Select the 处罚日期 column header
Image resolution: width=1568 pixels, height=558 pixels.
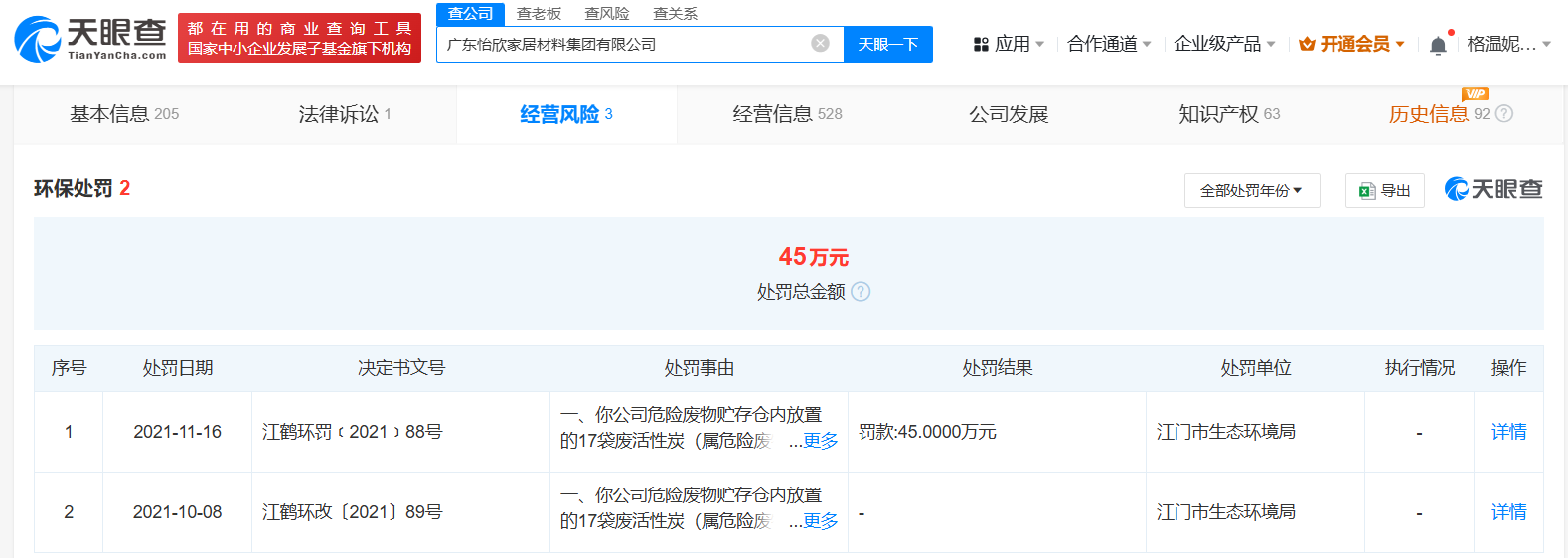177,368
